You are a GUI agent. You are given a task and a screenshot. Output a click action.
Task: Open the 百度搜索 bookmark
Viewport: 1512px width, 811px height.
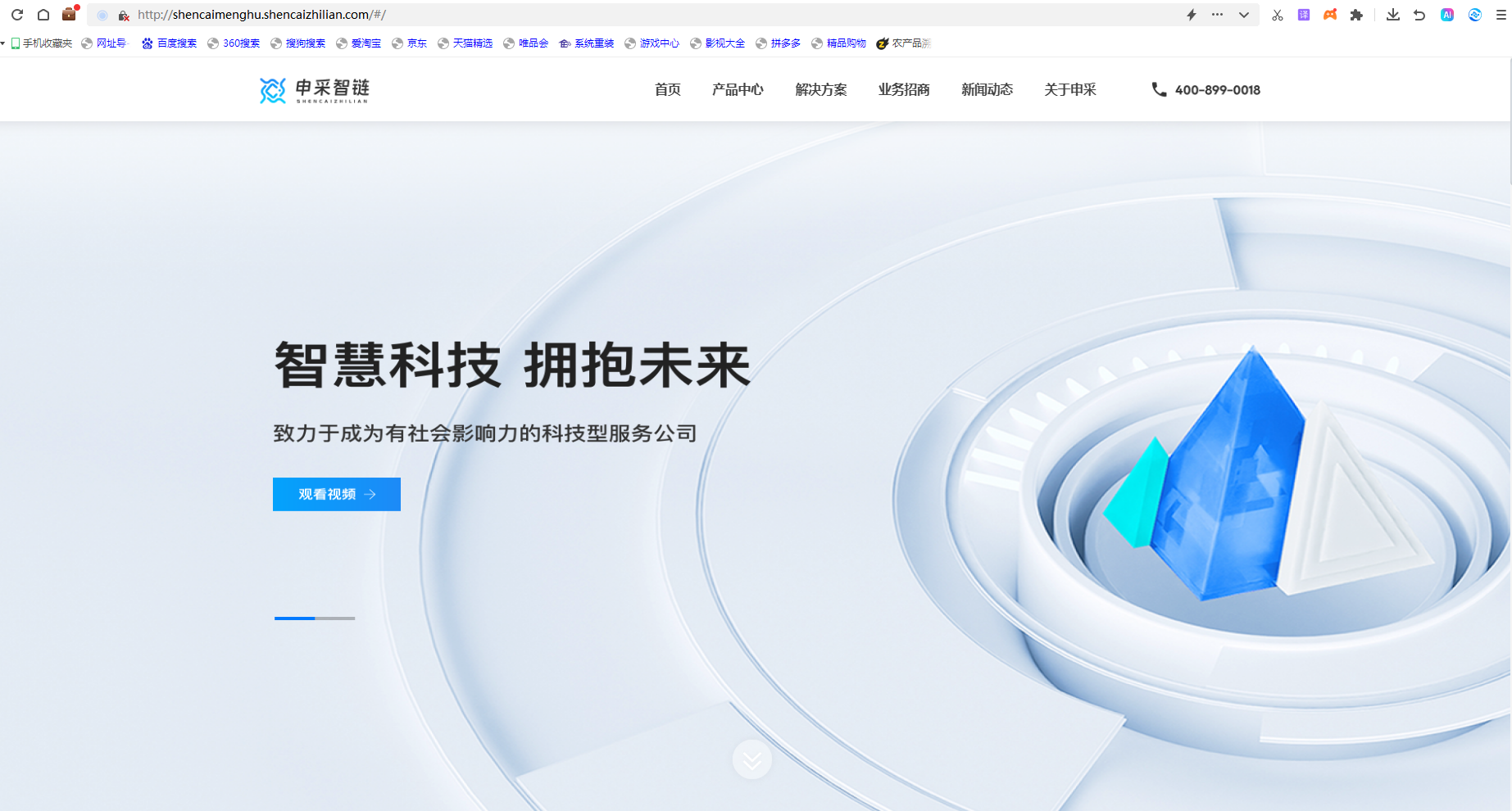click(x=170, y=43)
